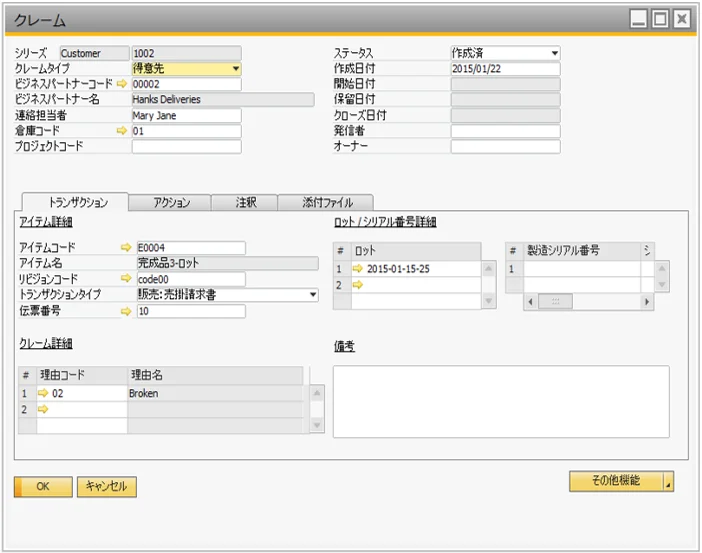Viewport: 702px width, 553px height.
Task: Focus the プロジェクトコード input field
Action: coord(186,146)
